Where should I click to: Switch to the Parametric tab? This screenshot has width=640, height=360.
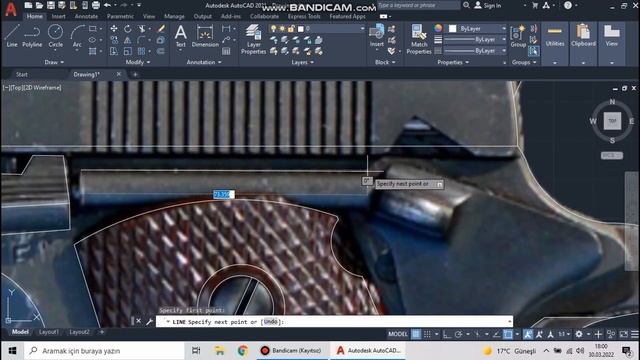tap(120, 16)
